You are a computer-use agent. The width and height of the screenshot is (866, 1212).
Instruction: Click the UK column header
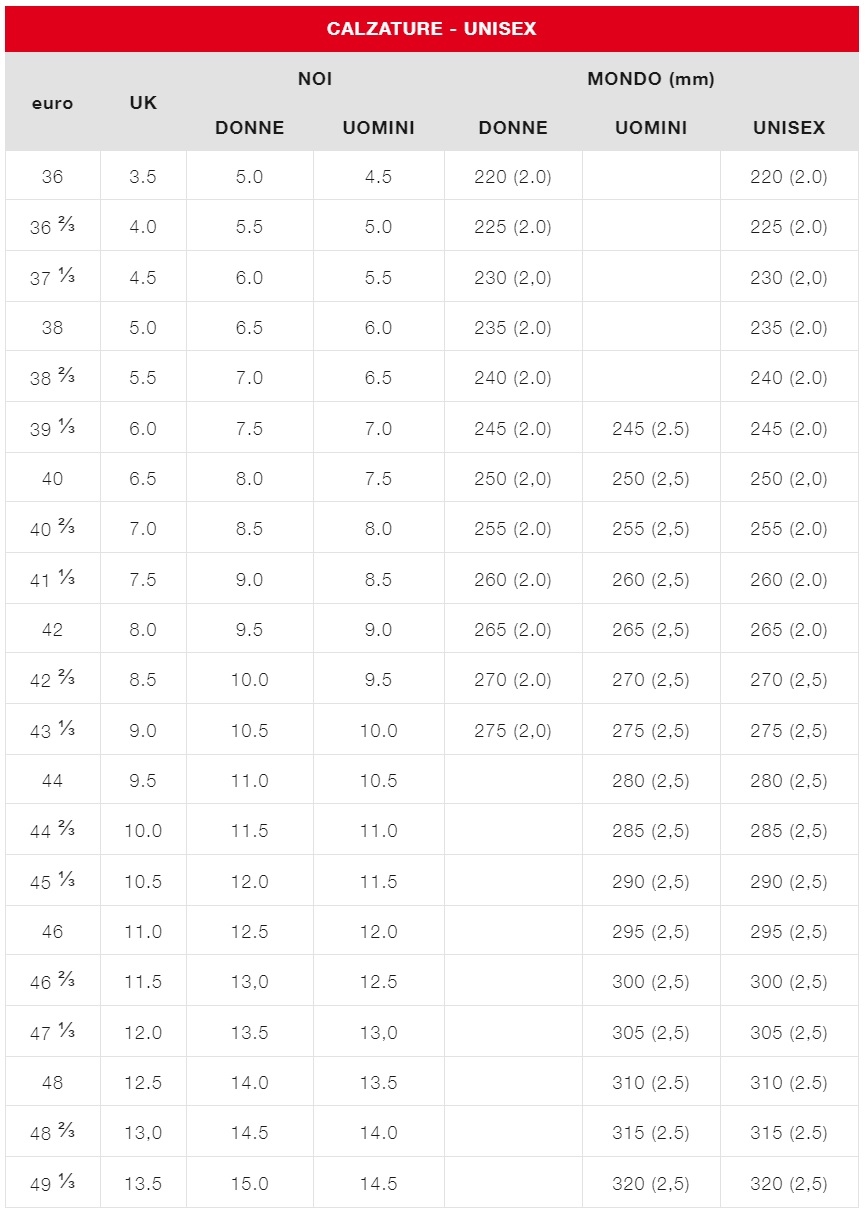point(143,103)
